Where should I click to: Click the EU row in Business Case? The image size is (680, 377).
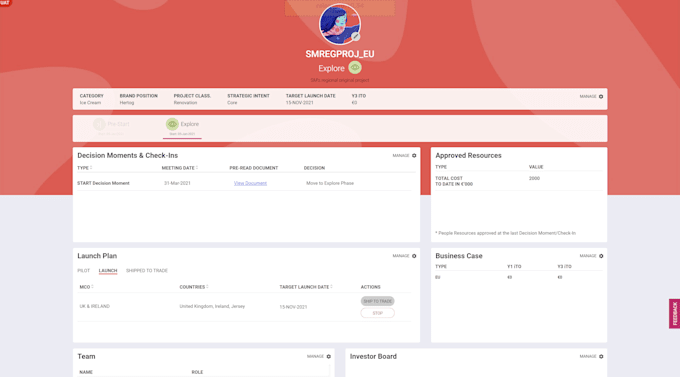coord(519,277)
